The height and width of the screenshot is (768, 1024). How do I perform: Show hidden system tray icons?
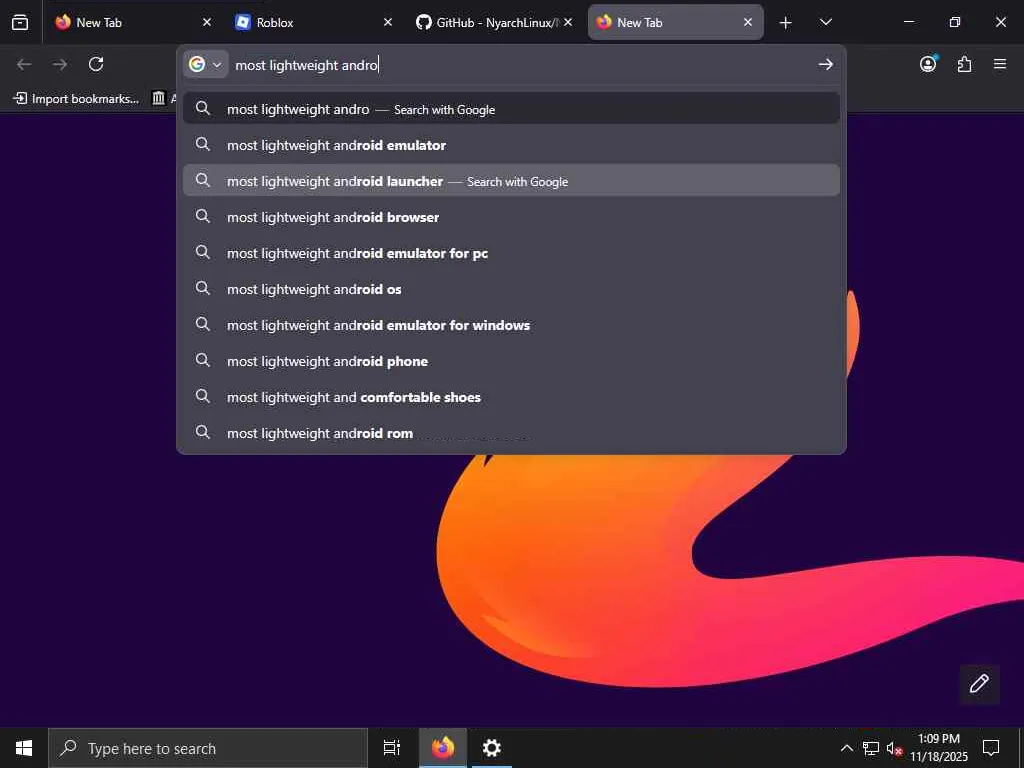[846, 748]
